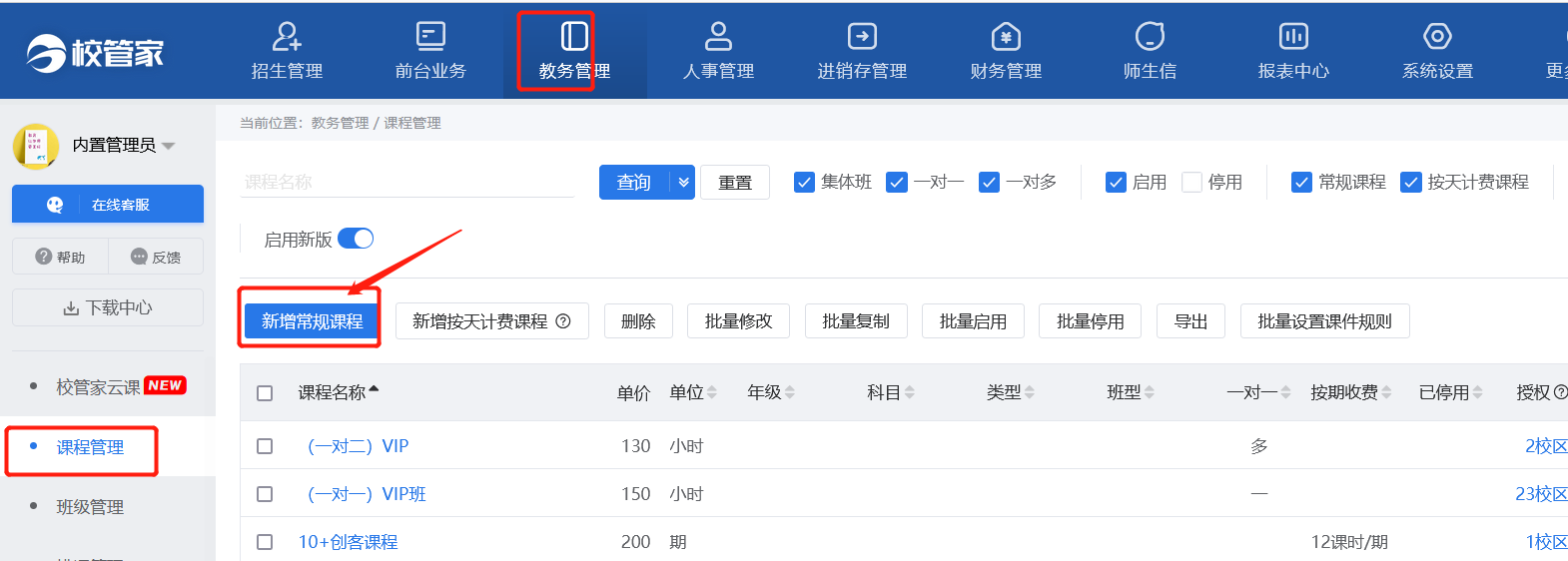Click the 查询 search button
Image resolution: width=1568 pixels, height=561 pixels.
coord(634,183)
